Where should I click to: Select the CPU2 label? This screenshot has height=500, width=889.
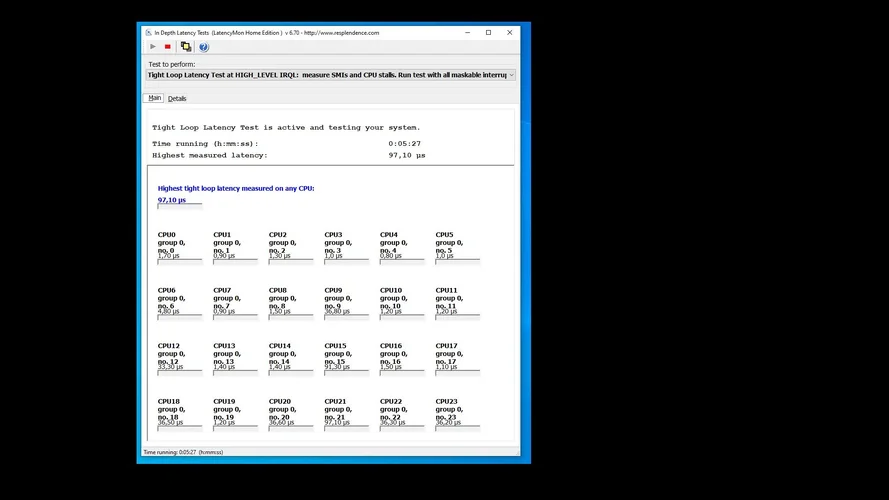coord(278,235)
